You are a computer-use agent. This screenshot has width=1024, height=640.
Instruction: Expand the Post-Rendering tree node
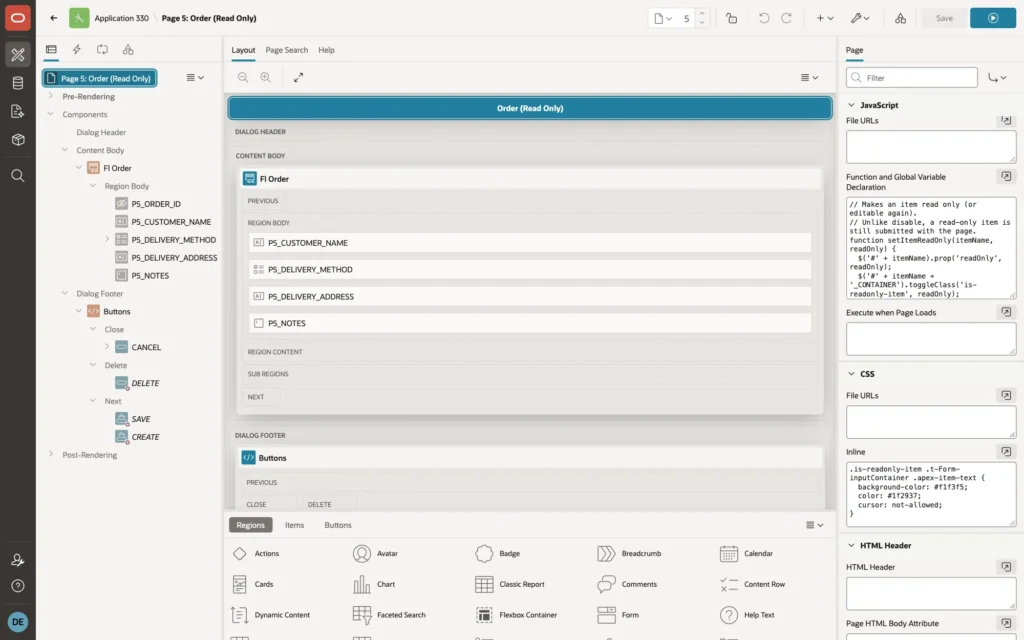(50, 455)
